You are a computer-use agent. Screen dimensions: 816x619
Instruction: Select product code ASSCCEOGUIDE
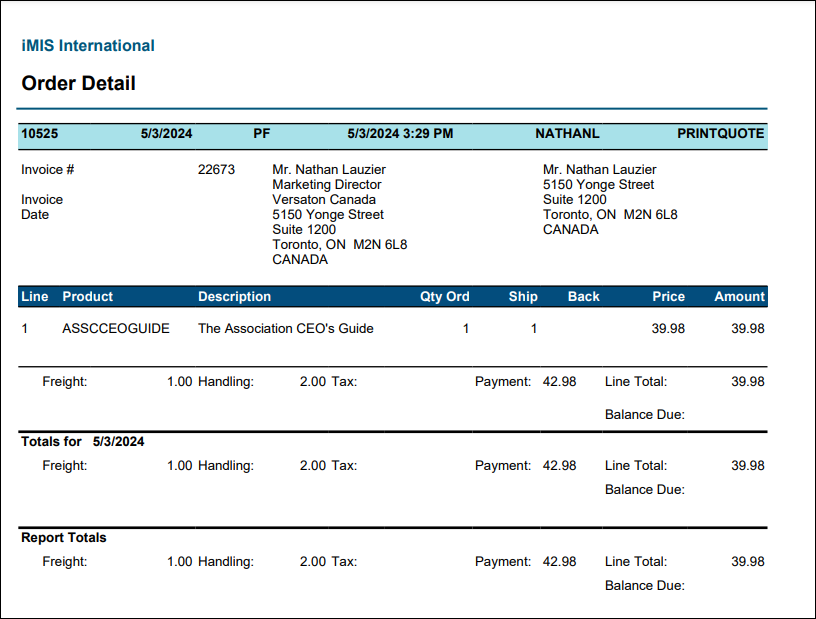point(116,329)
